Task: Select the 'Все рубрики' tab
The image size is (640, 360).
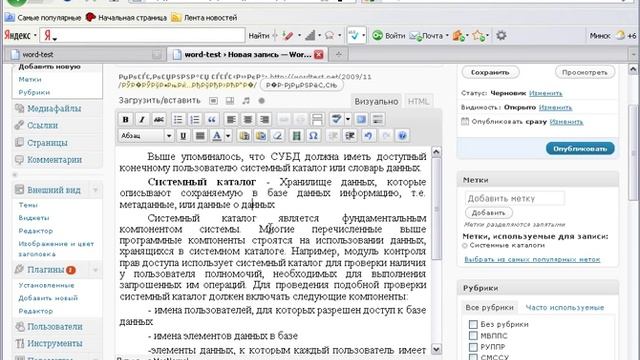Action: (489, 308)
